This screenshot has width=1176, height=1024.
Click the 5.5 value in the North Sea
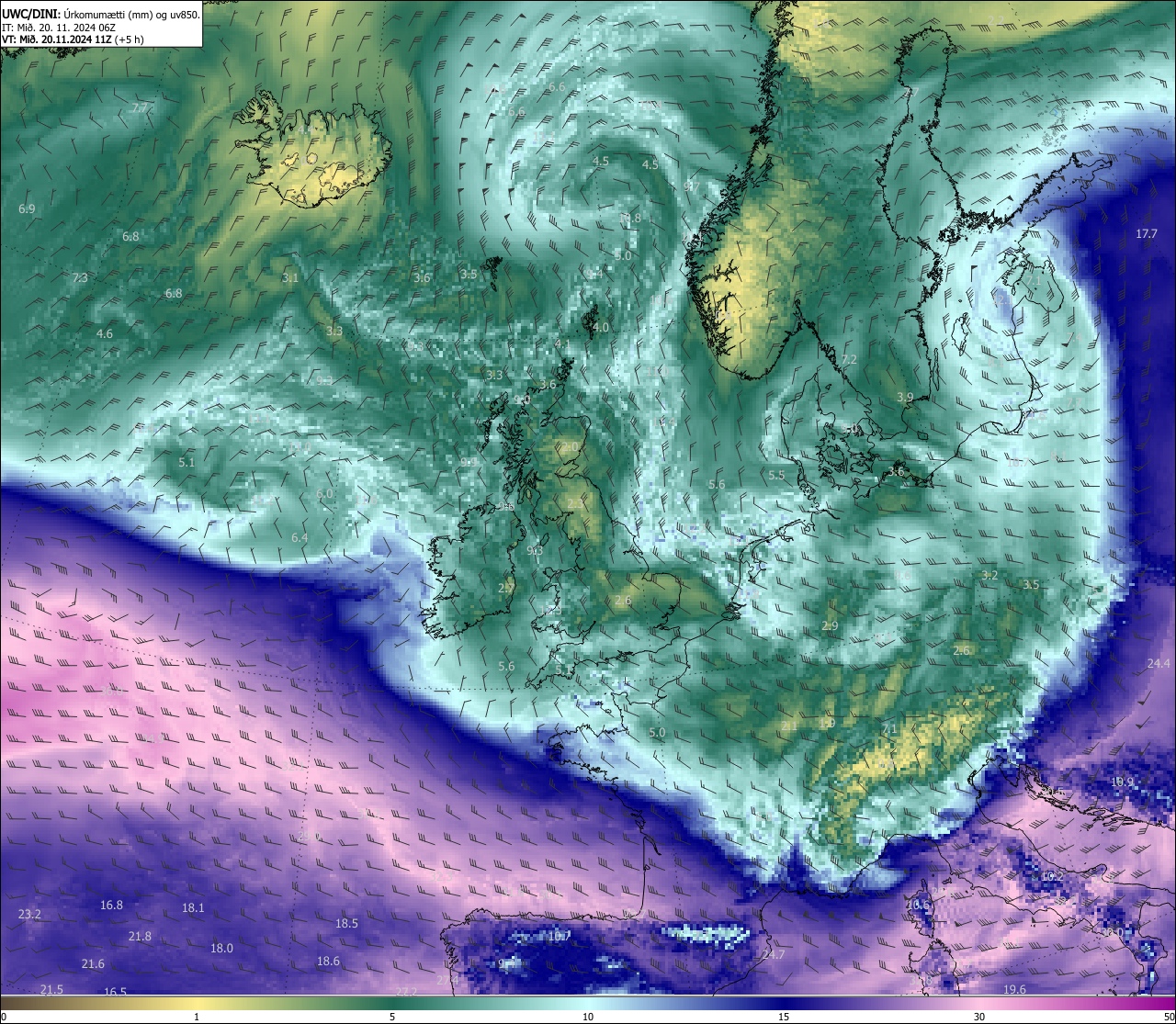[776, 475]
